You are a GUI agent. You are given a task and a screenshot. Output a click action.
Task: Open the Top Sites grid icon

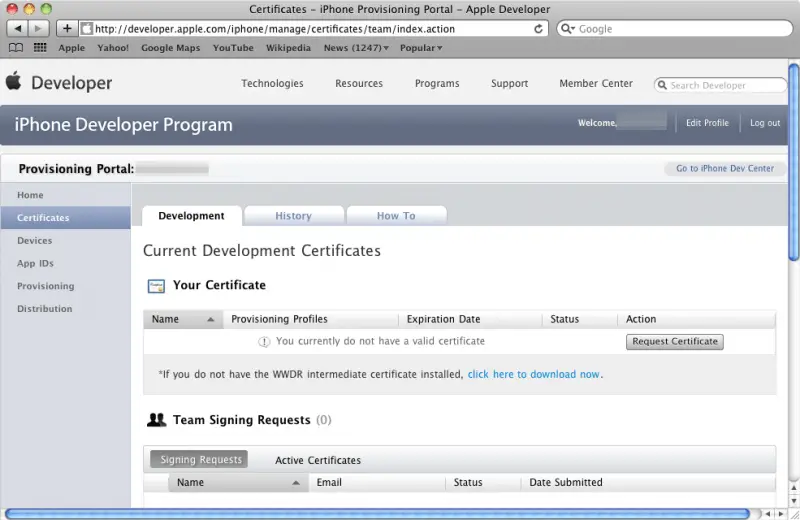pos(40,48)
